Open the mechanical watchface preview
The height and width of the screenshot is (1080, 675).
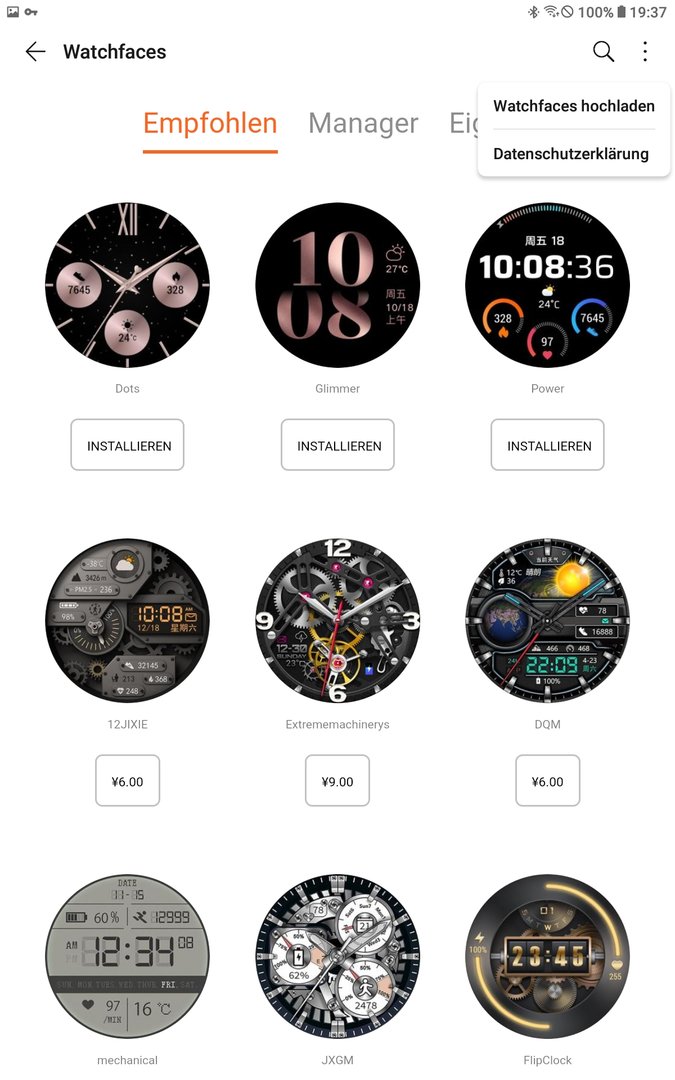[127, 957]
